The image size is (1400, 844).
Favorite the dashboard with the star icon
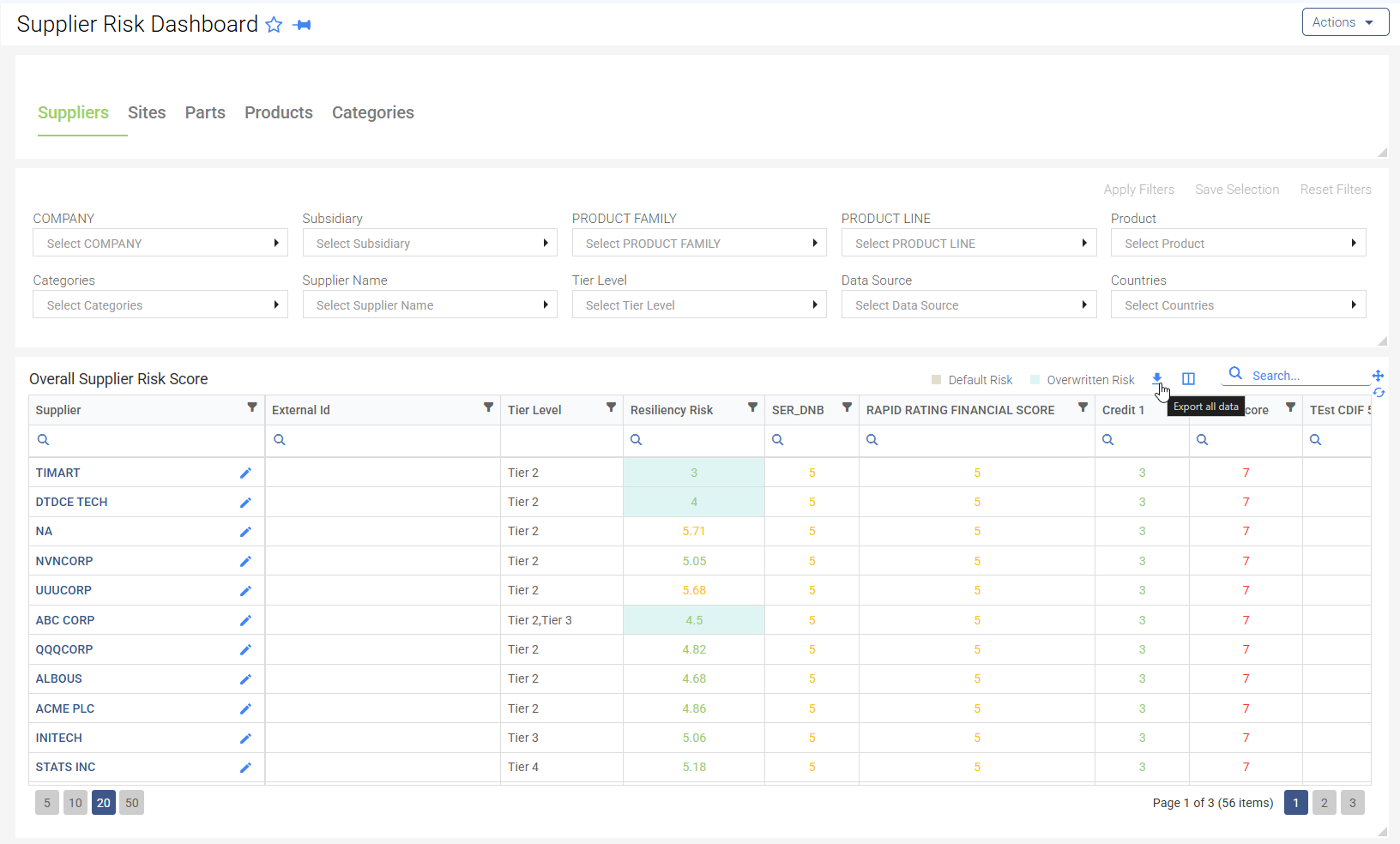point(274,25)
